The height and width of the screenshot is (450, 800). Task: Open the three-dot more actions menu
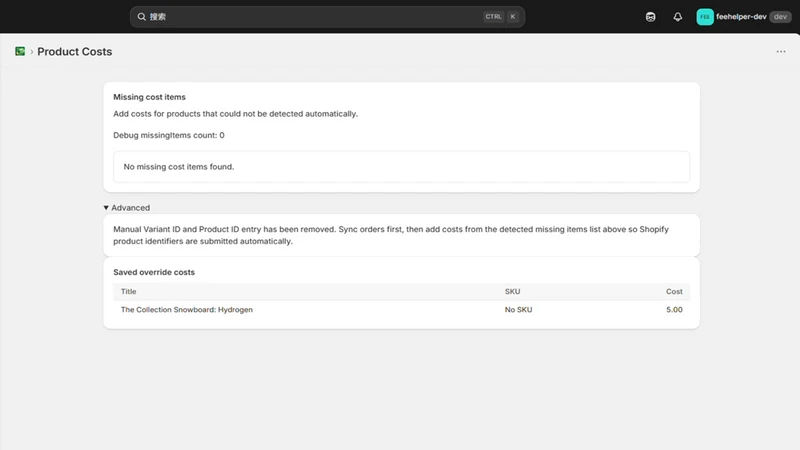tap(781, 52)
